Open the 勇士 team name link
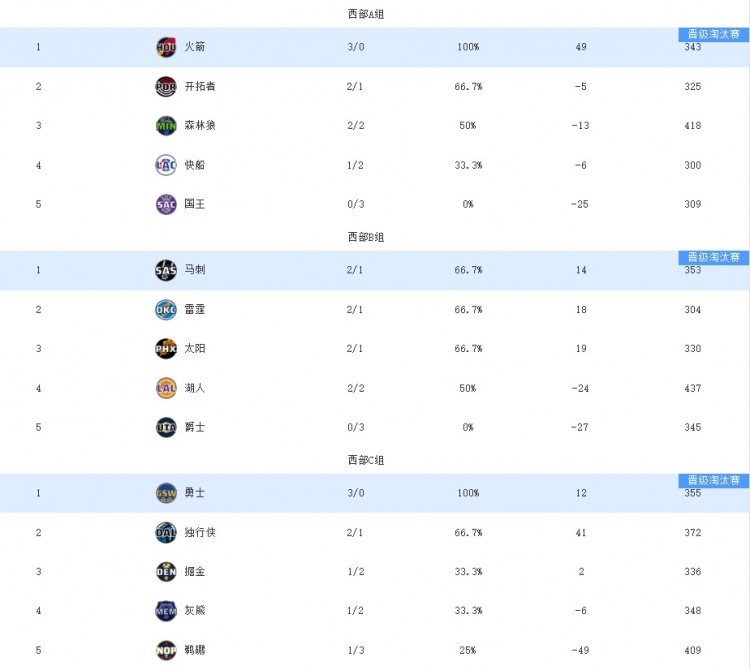Image resolution: width=750 pixels, height=670 pixels. coord(195,493)
